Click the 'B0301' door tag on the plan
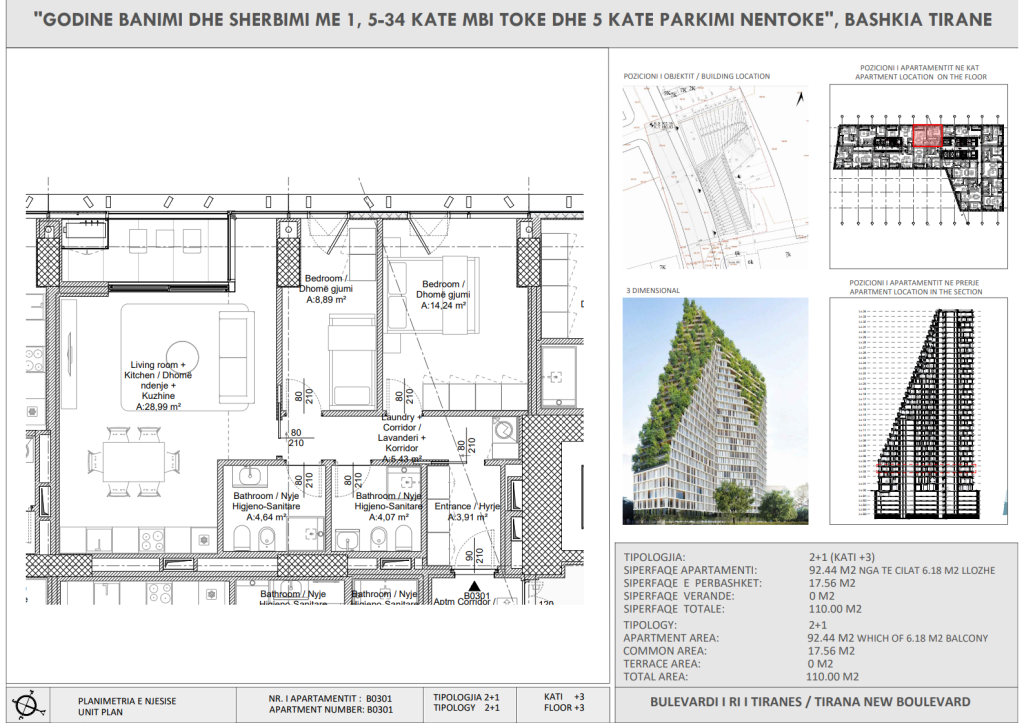 (477, 596)
